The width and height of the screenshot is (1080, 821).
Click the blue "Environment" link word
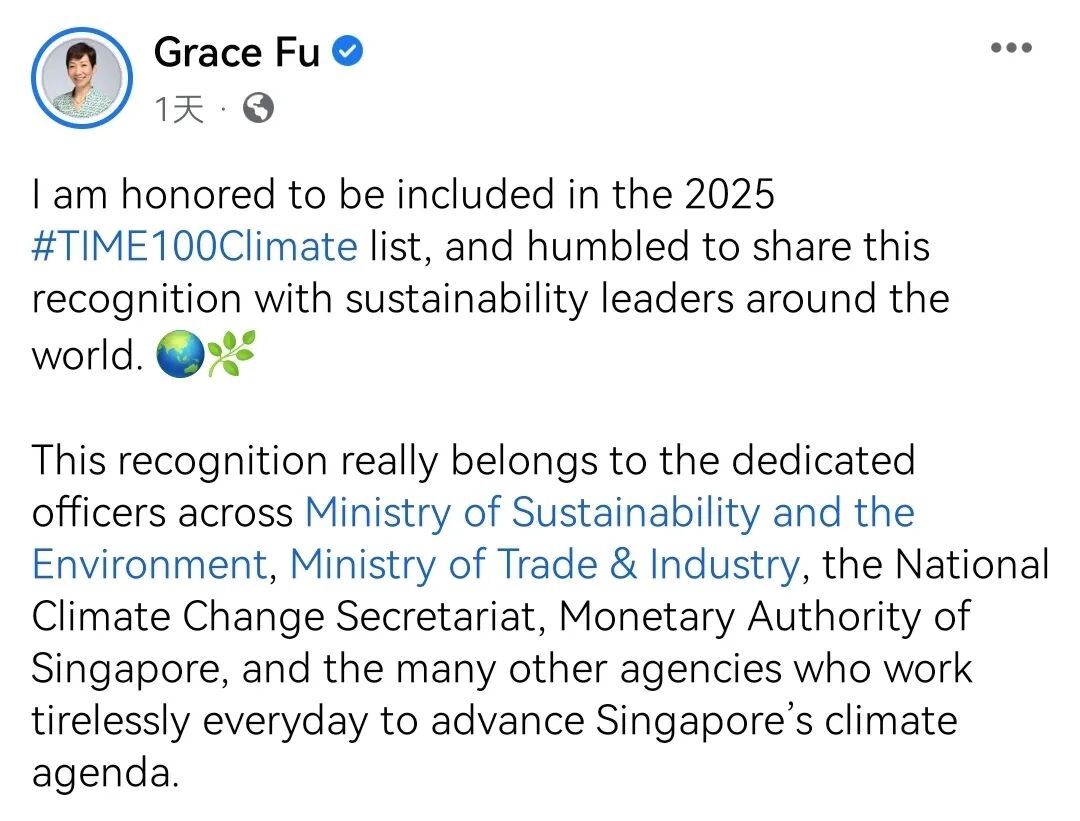[x=149, y=565]
